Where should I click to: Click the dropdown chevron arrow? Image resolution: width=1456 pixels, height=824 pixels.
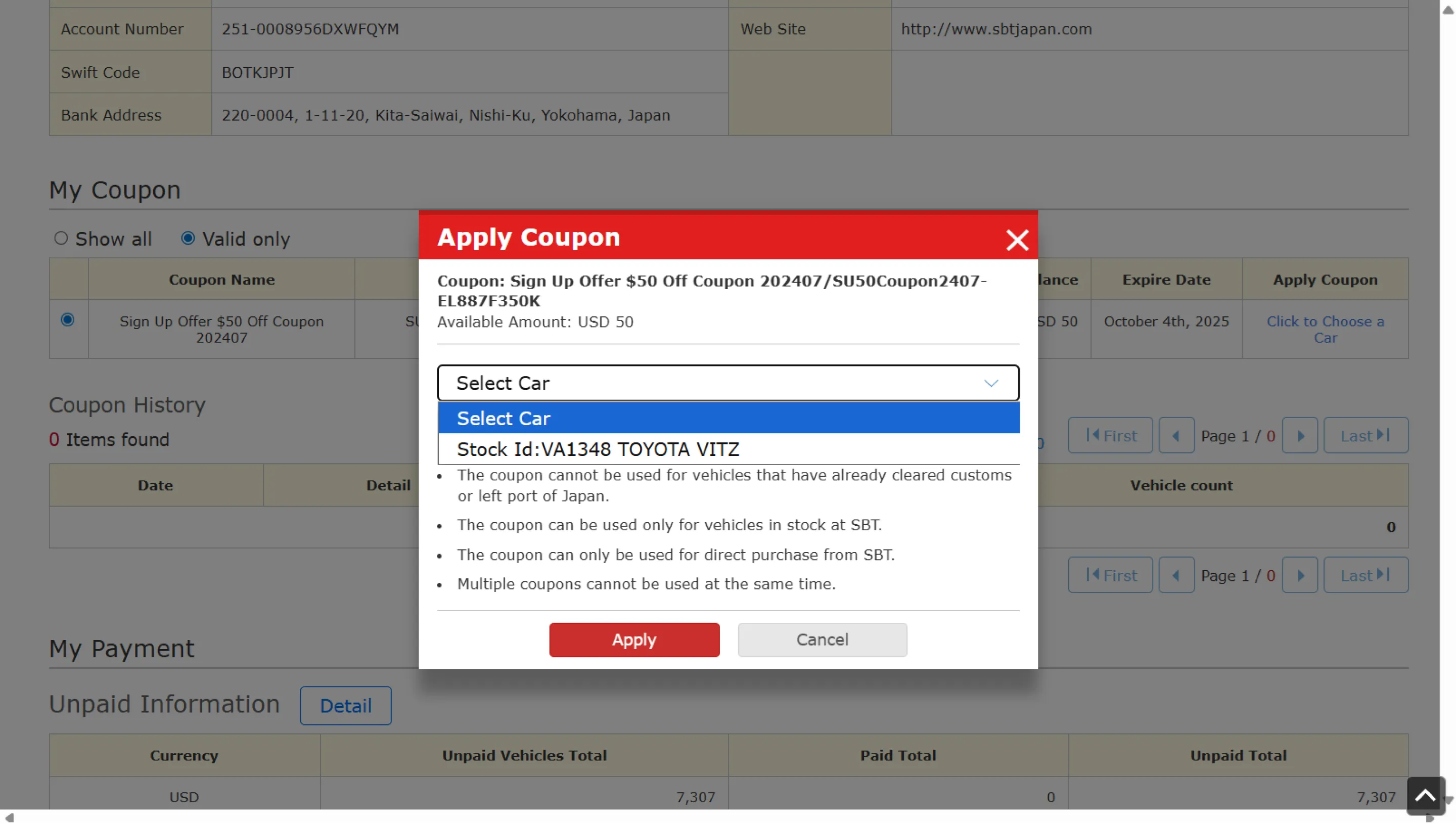tap(990, 383)
